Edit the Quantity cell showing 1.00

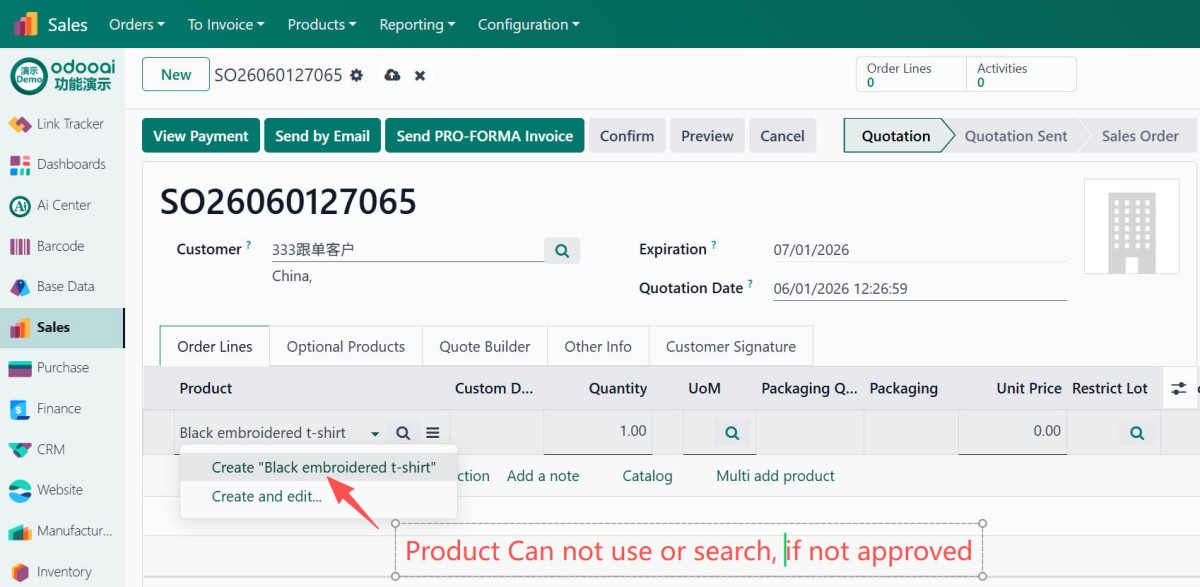click(x=598, y=432)
